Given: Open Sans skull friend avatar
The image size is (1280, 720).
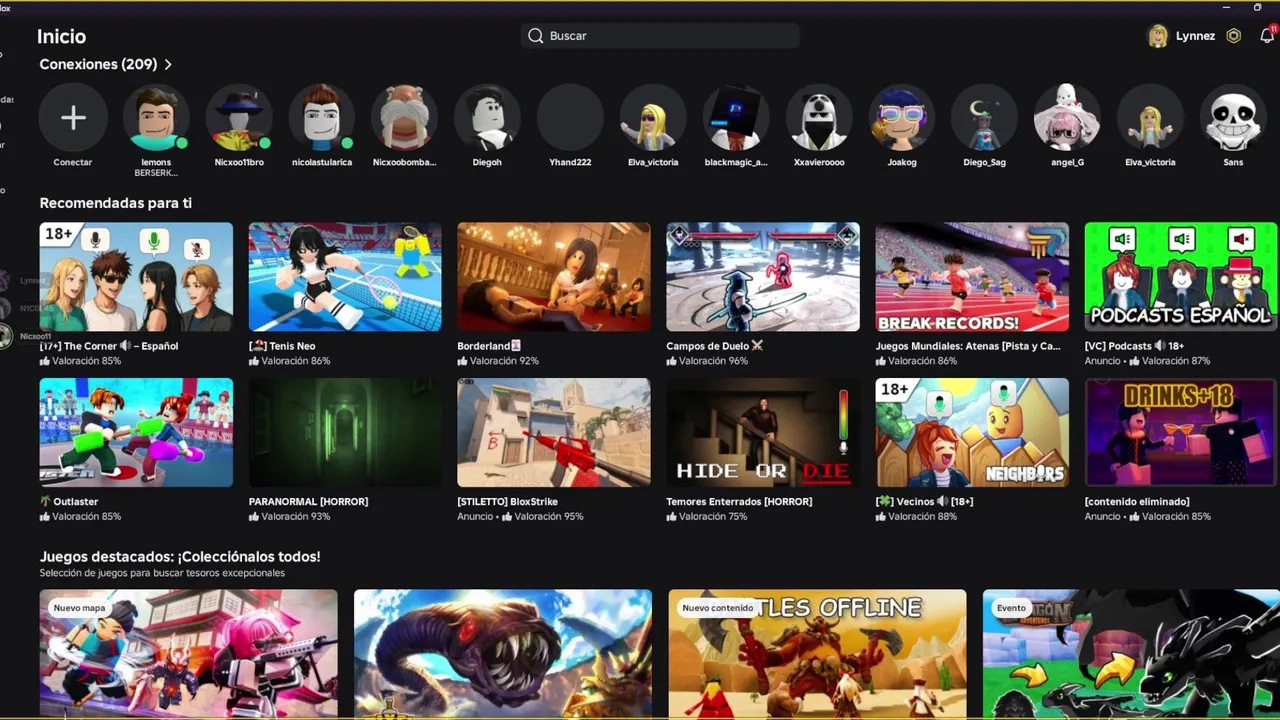Looking at the screenshot, I should [x=1233, y=118].
